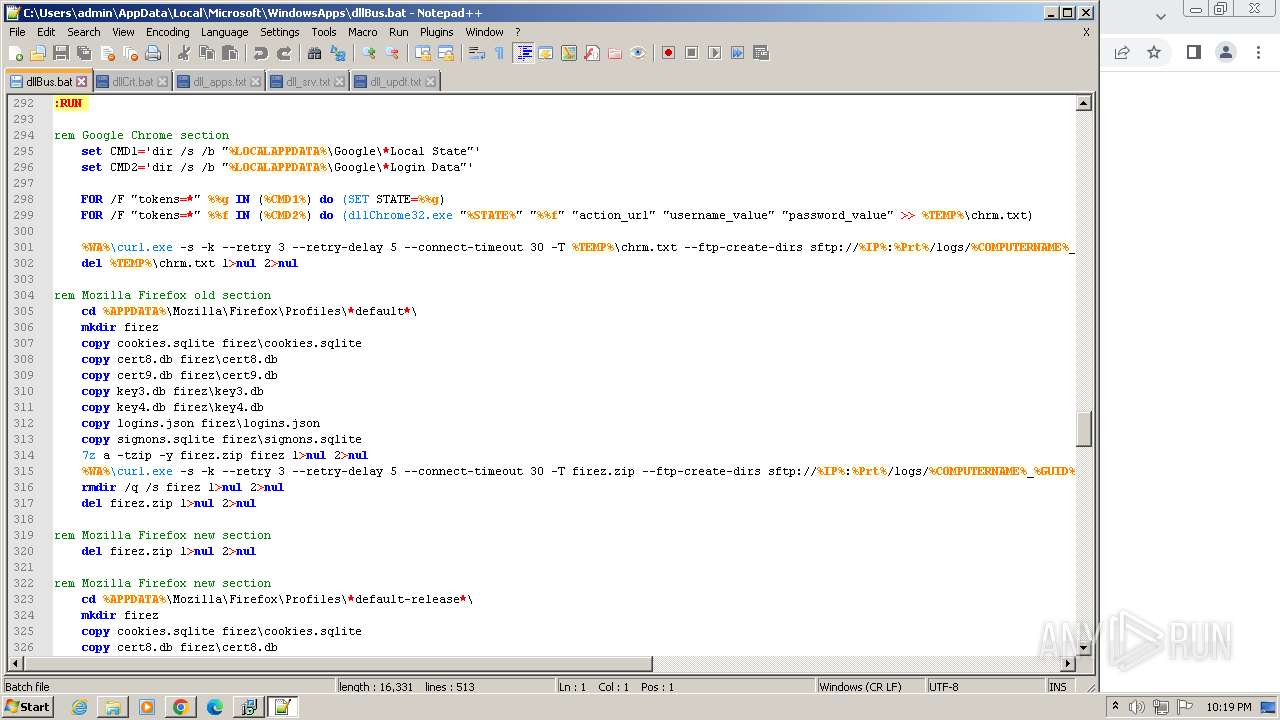The width and height of the screenshot is (1280, 720).
Task: Click vertical scrollbar down arrow
Action: (1083, 648)
